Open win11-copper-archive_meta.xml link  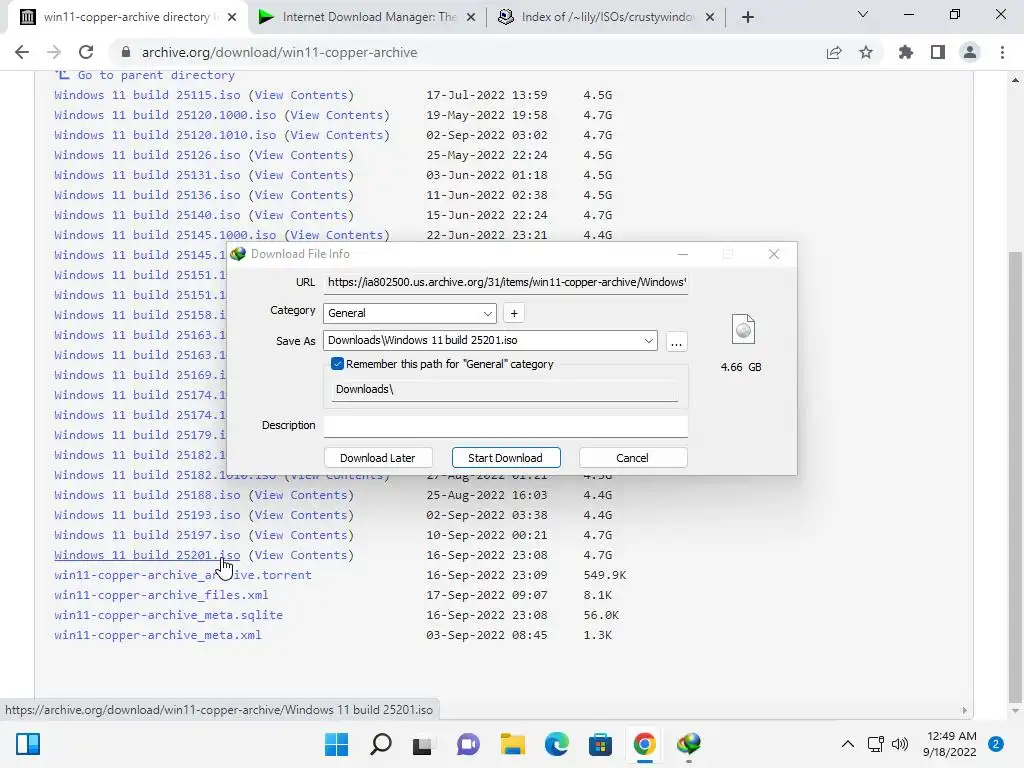(157, 635)
